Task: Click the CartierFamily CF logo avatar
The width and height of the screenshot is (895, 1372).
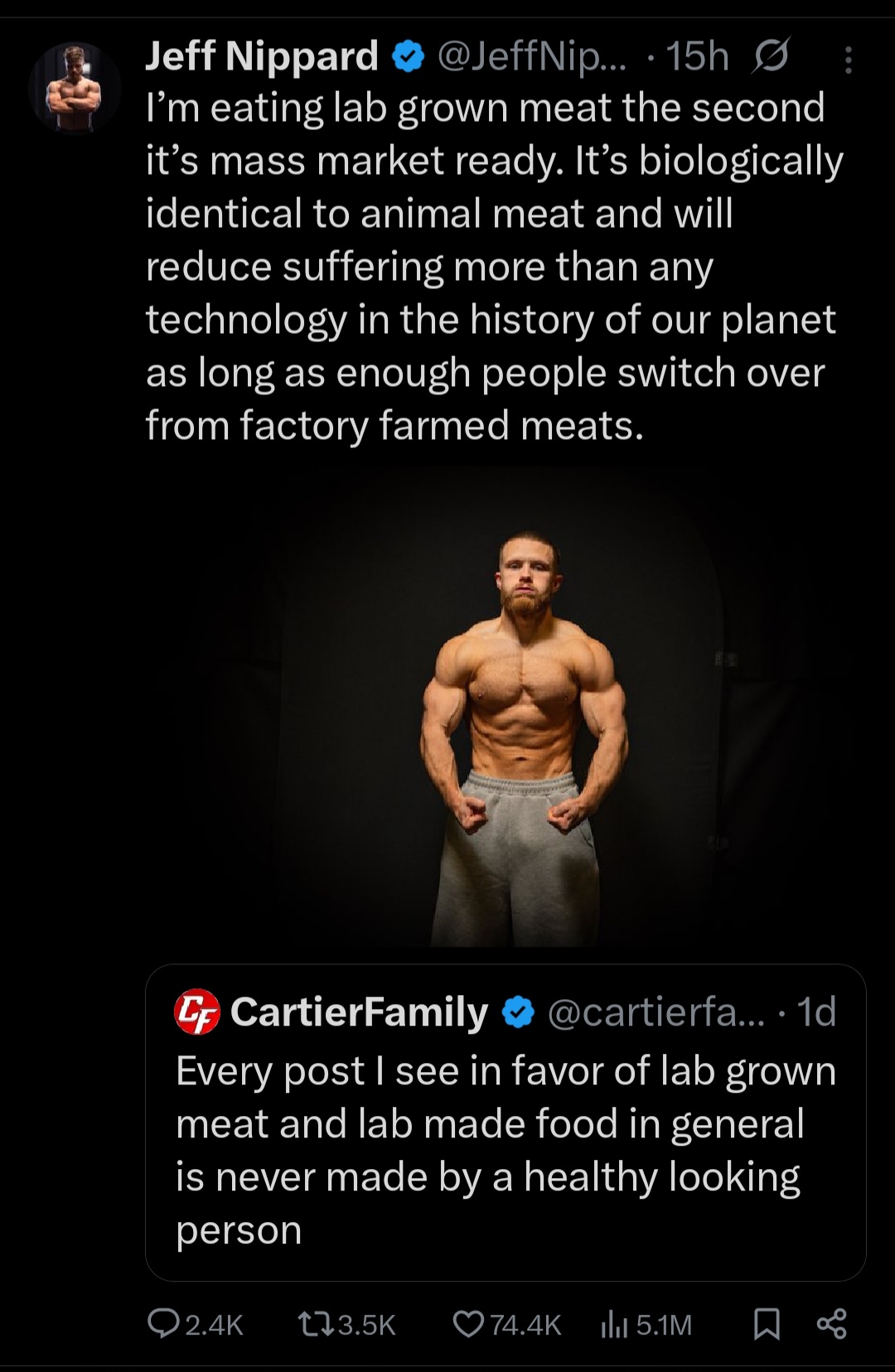Action: pyautogui.click(x=197, y=1012)
